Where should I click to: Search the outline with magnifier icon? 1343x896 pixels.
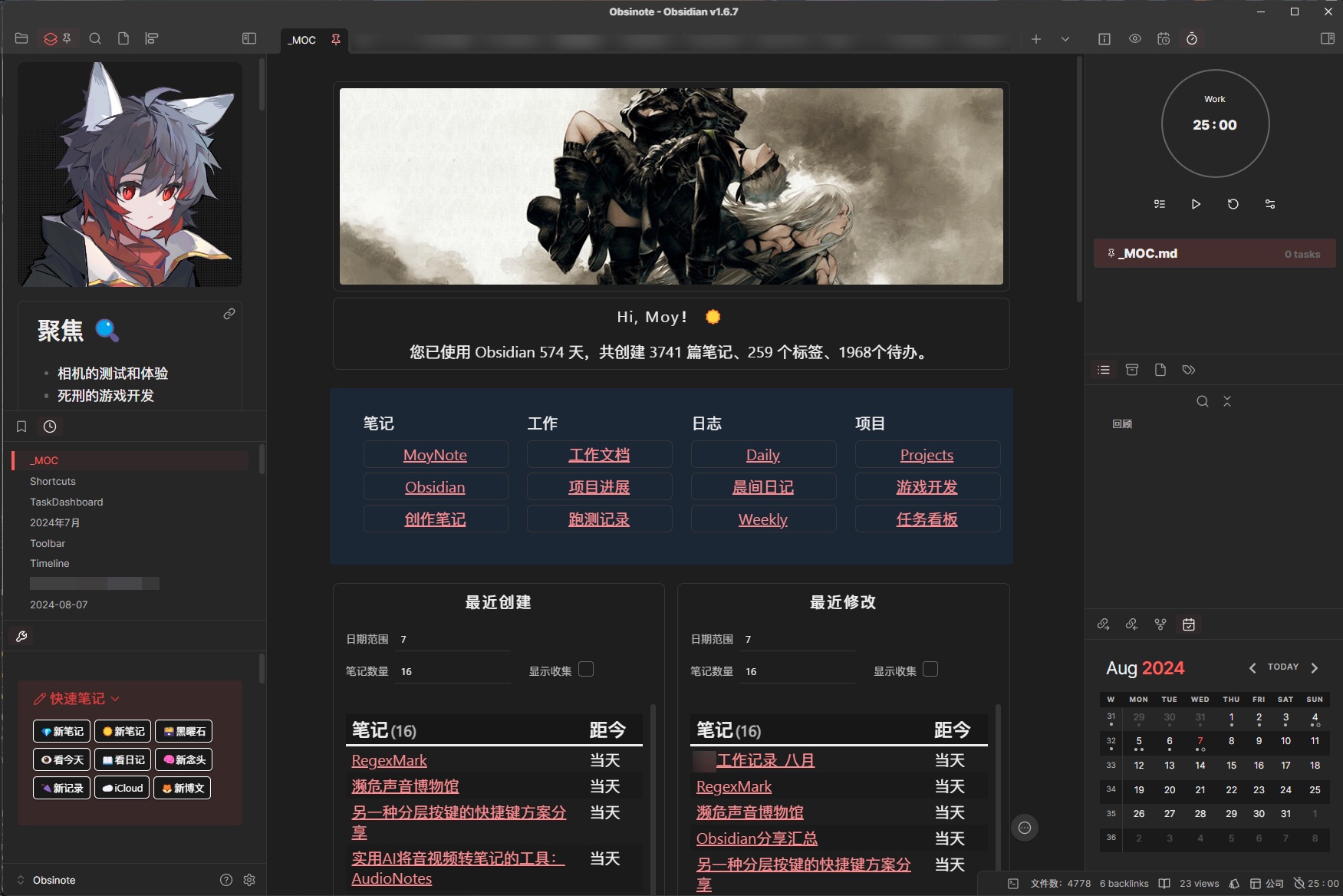(1203, 401)
